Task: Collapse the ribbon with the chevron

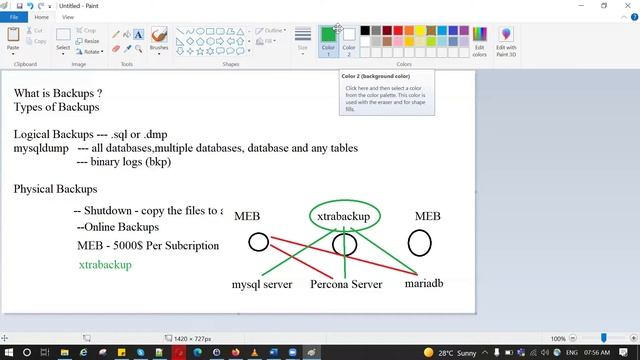Action: (x=624, y=17)
